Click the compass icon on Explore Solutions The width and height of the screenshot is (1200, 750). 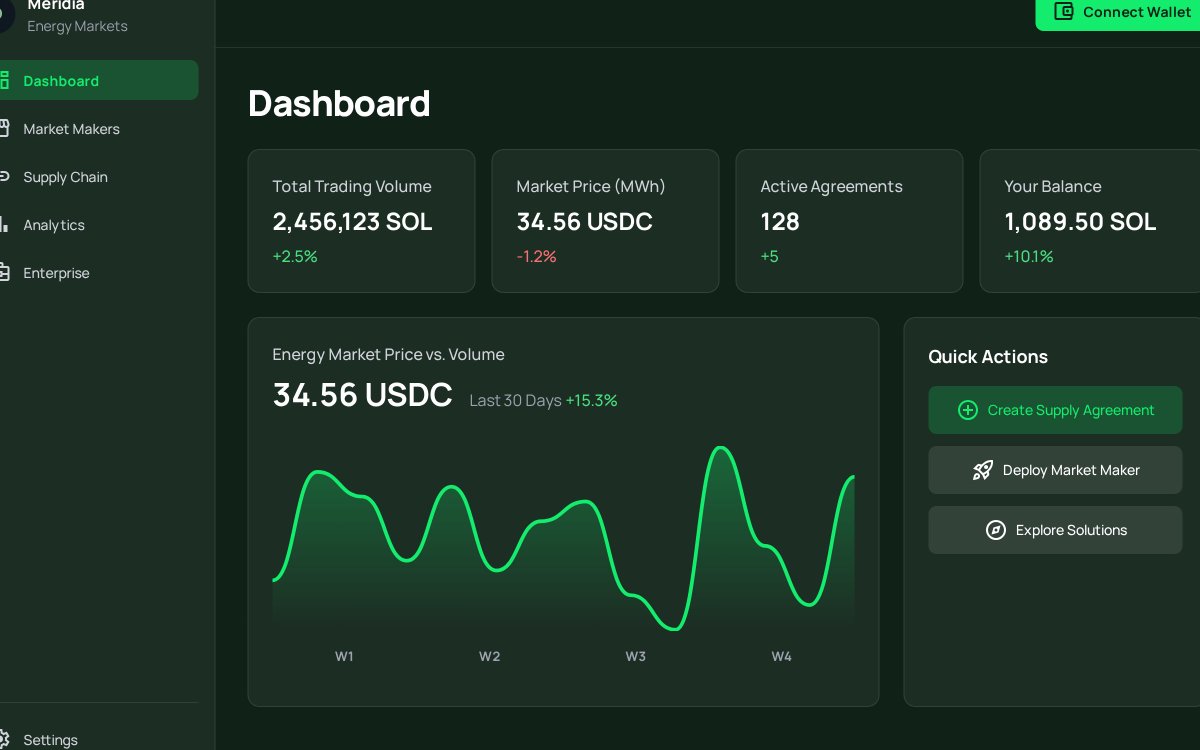[996, 530]
